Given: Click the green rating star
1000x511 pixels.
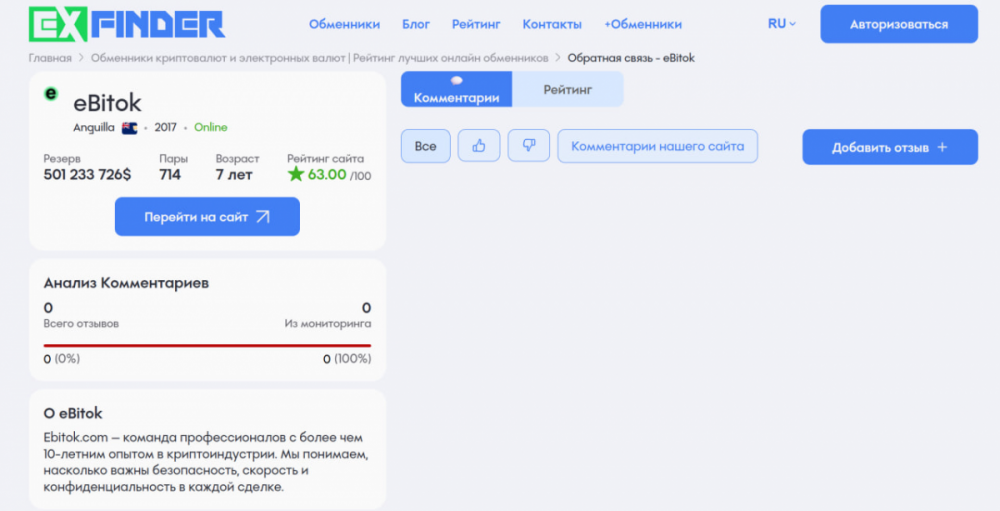Looking at the screenshot, I should 295,174.
